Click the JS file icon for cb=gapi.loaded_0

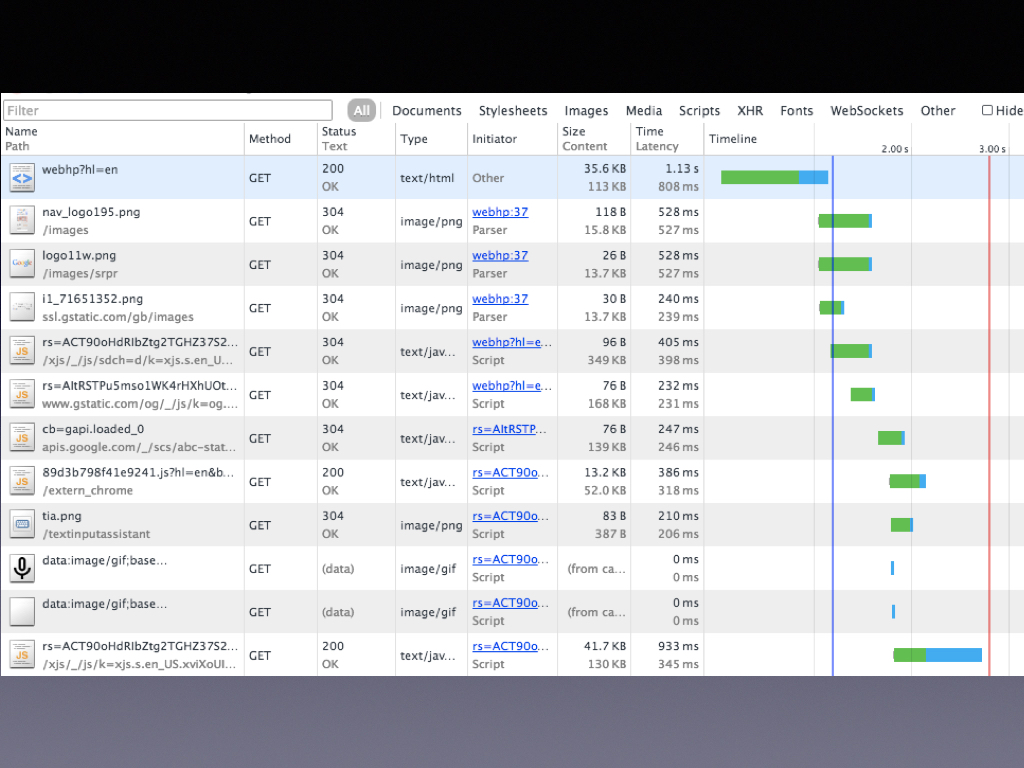22,438
